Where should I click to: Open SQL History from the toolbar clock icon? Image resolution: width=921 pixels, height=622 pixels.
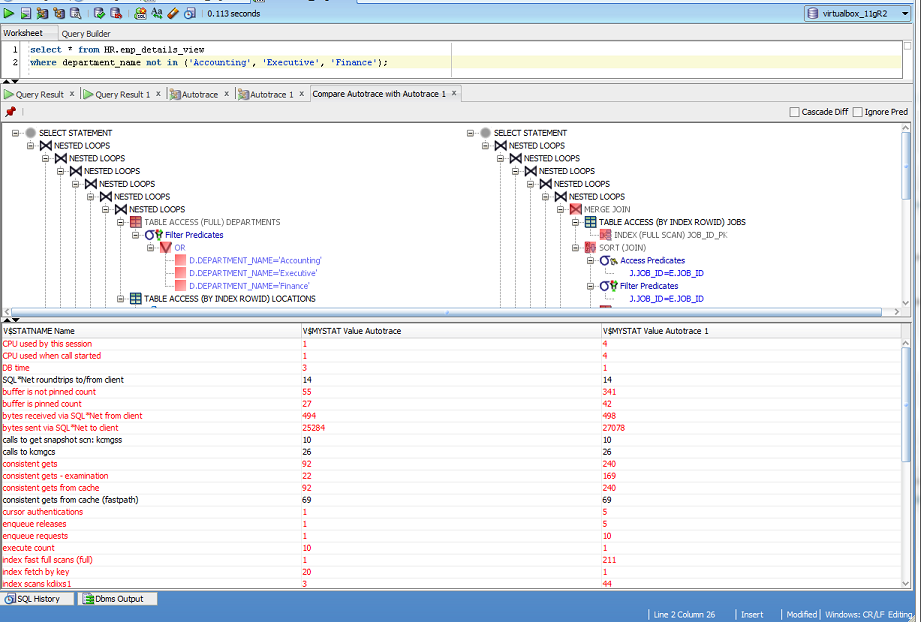190,13
